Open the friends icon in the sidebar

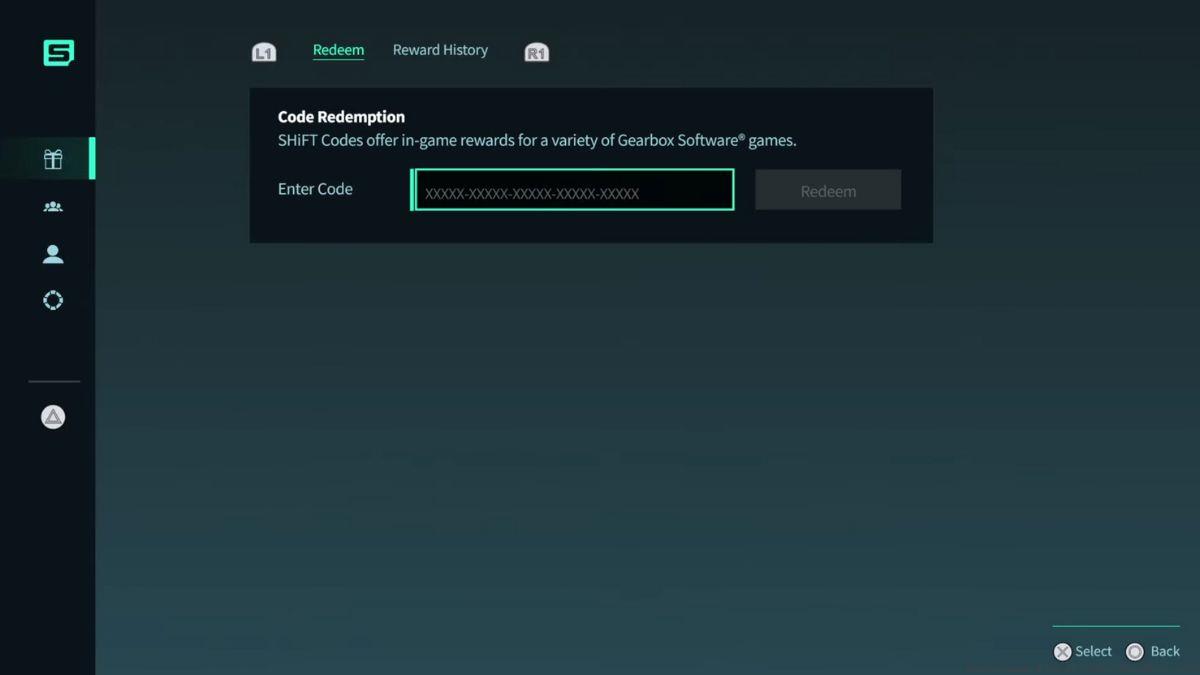coord(54,206)
